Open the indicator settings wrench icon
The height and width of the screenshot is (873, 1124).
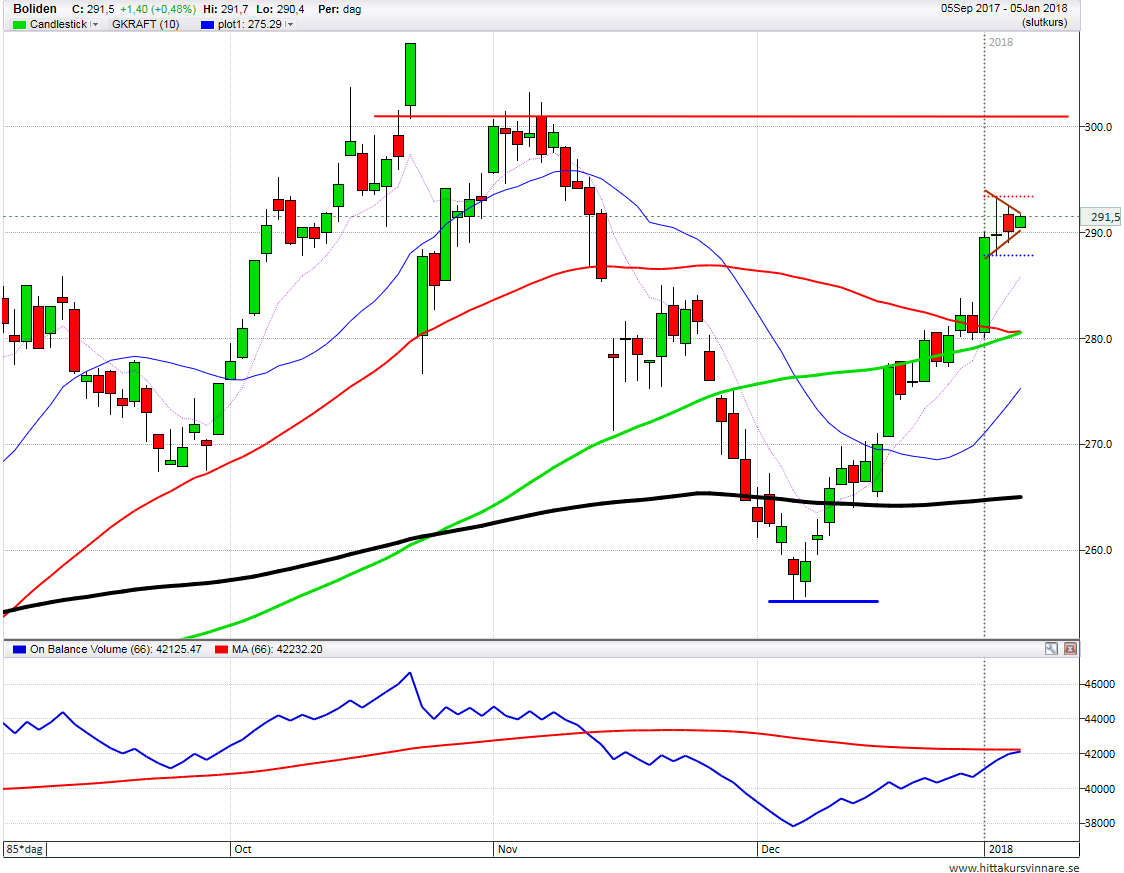point(1051,649)
